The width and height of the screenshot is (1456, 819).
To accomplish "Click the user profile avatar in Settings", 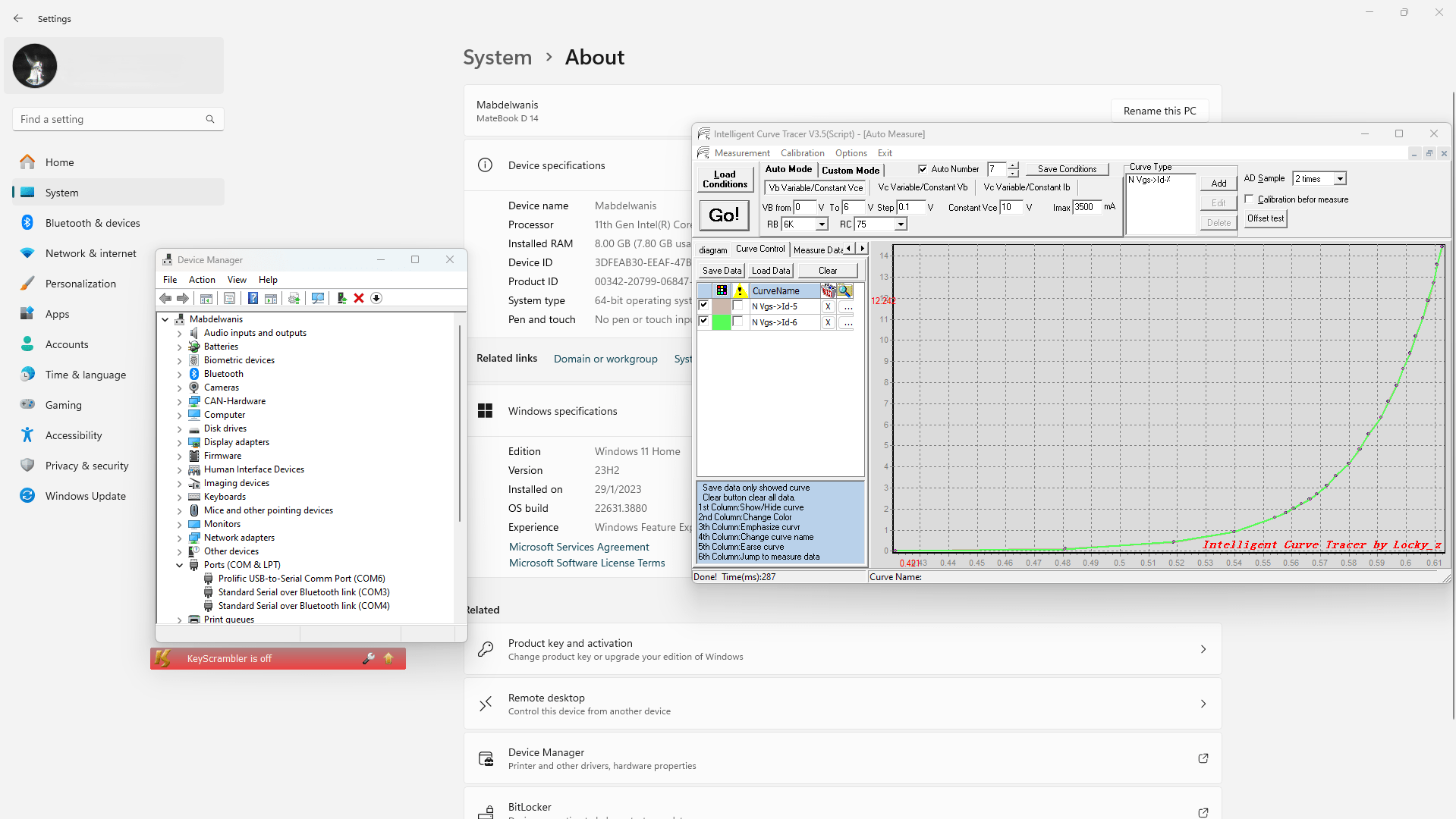I will [35, 66].
